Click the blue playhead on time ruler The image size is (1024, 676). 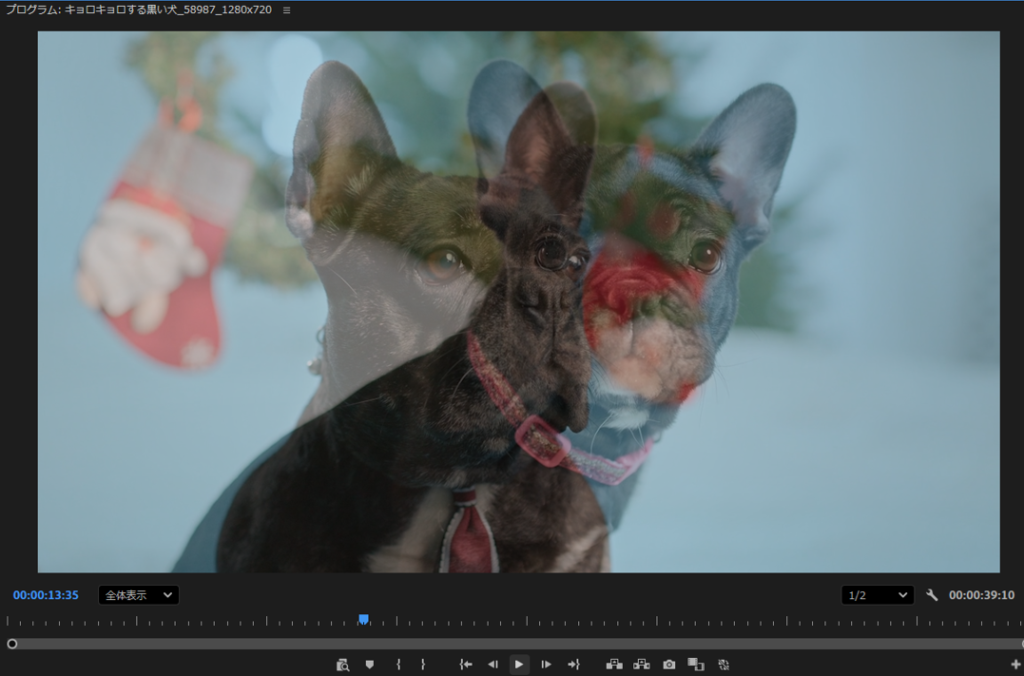point(364,620)
